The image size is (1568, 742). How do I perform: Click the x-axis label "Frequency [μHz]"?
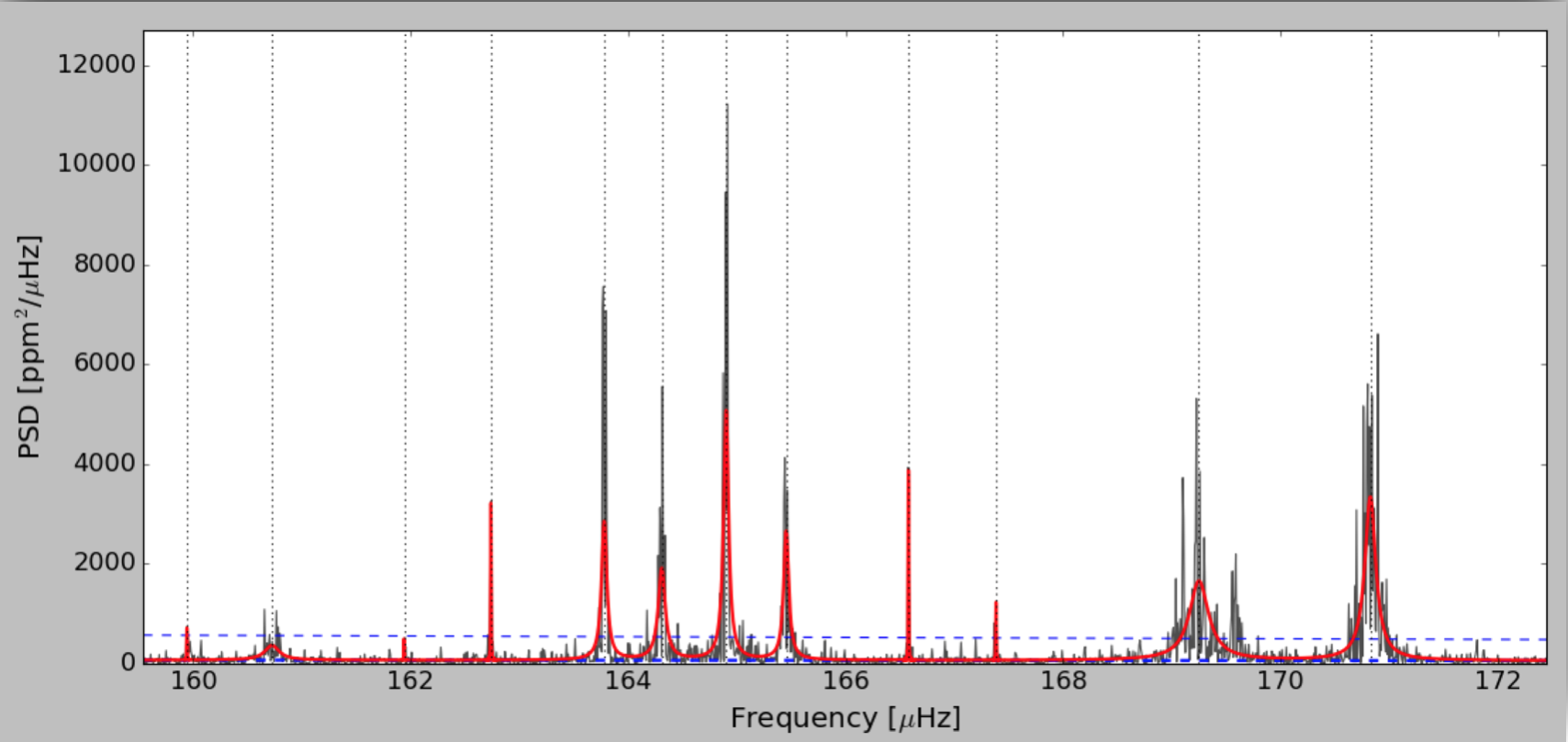click(x=846, y=718)
